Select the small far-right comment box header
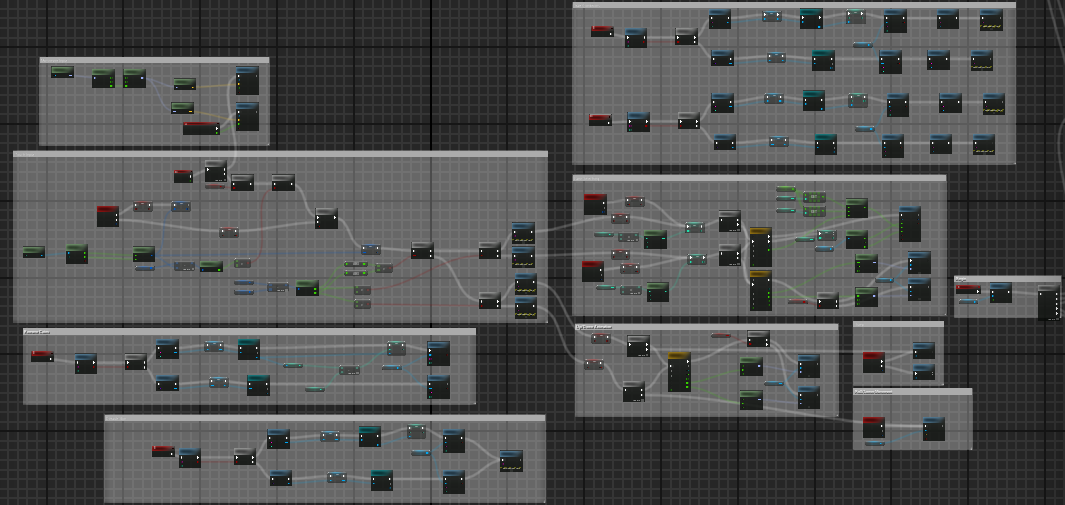The width and height of the screenshot is (1065, 505). pos(1007,280)
